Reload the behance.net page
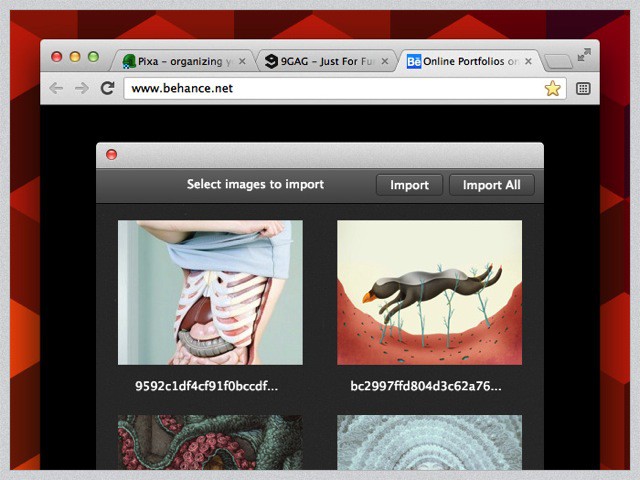Viewport: 640px width, 480px height. [x=107, y=88]
